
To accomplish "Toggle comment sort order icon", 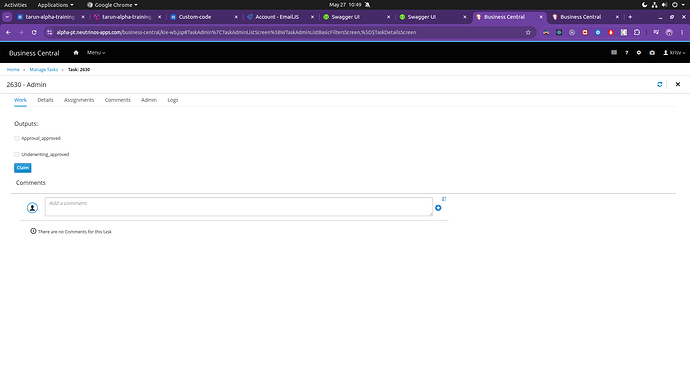I will 444,199.
